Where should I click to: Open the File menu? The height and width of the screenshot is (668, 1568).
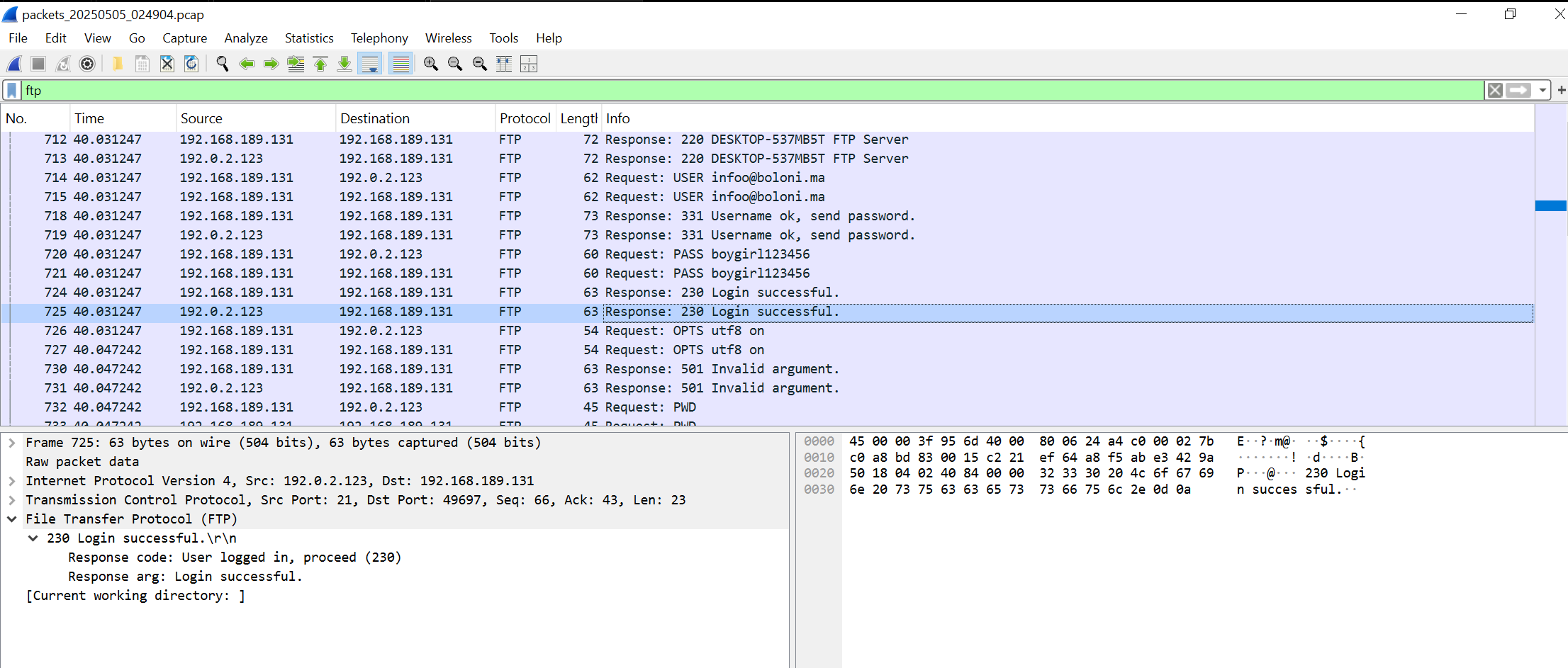(x=18, y=38)
